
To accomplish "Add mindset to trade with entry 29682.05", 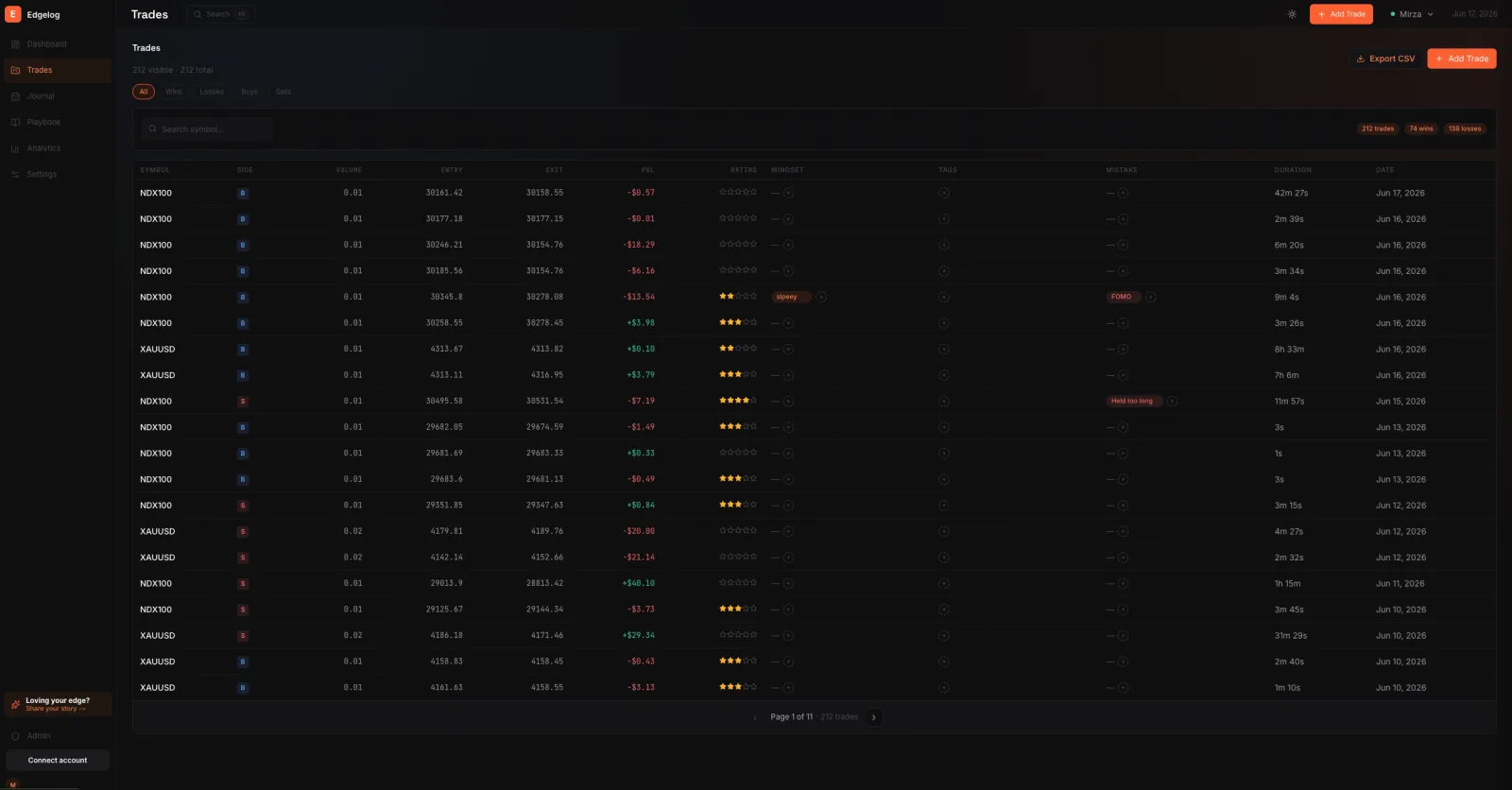I will pos(788,427).
